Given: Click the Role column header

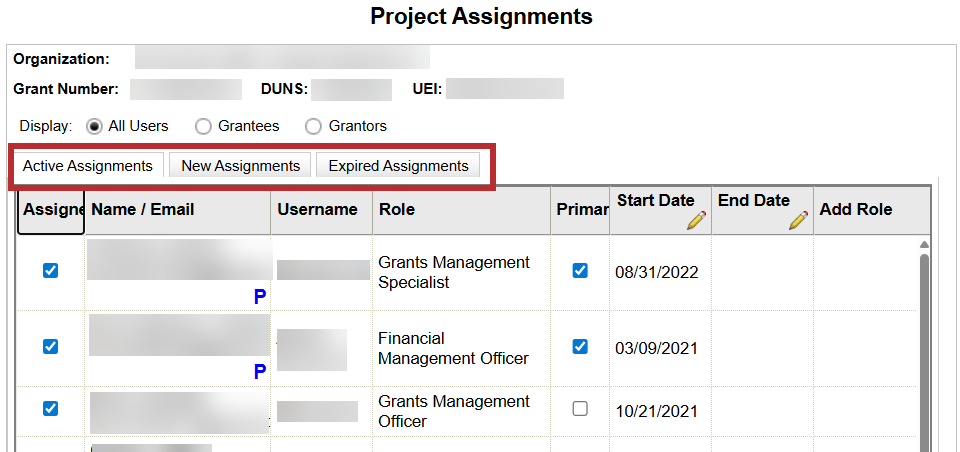Looking at the screenshot, I should (x=397, y=210).
